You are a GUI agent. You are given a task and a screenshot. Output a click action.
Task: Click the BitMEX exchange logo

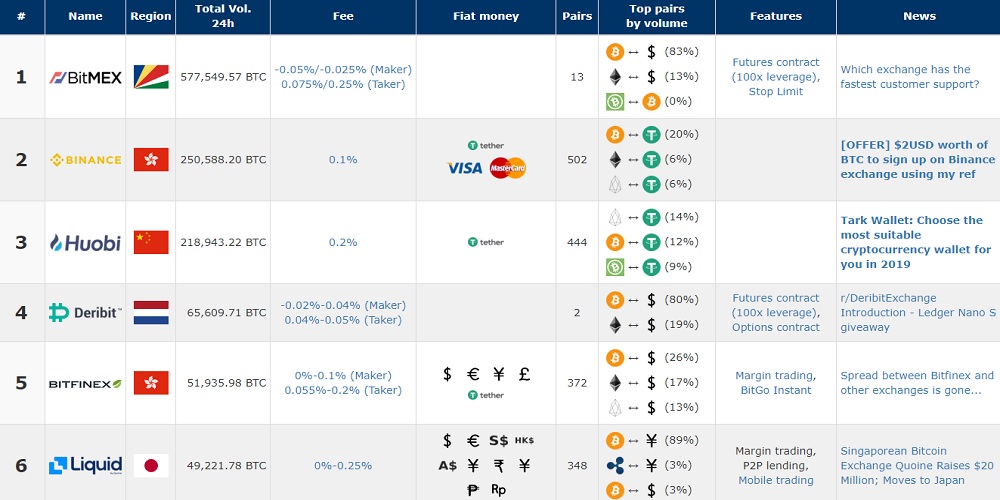click(x=85, y=77)
